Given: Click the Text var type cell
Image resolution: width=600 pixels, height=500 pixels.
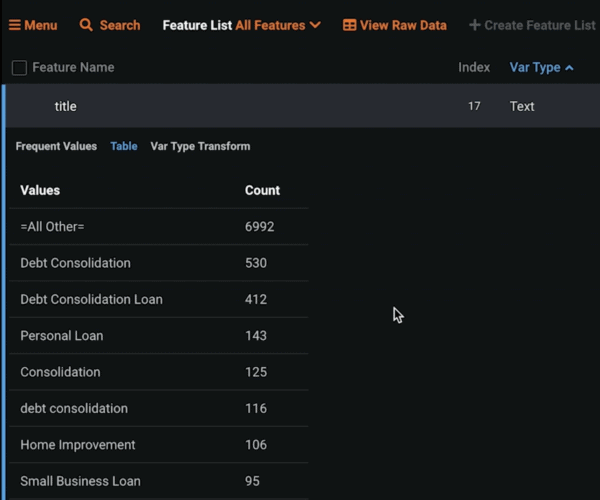Looking at the screenshot, I should pyautogui.click(x=522, y=106).
